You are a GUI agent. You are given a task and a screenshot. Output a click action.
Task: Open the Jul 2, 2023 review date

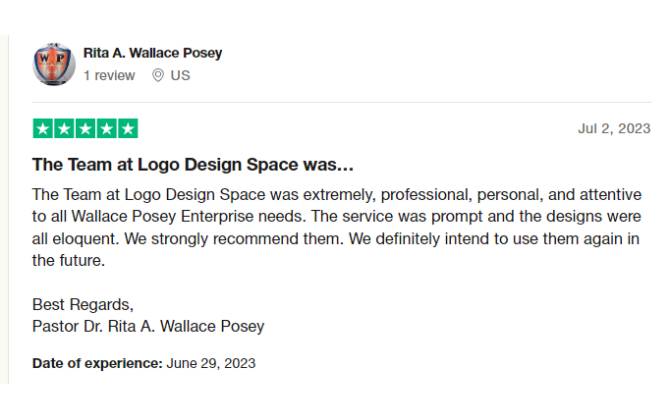[614, 128]
